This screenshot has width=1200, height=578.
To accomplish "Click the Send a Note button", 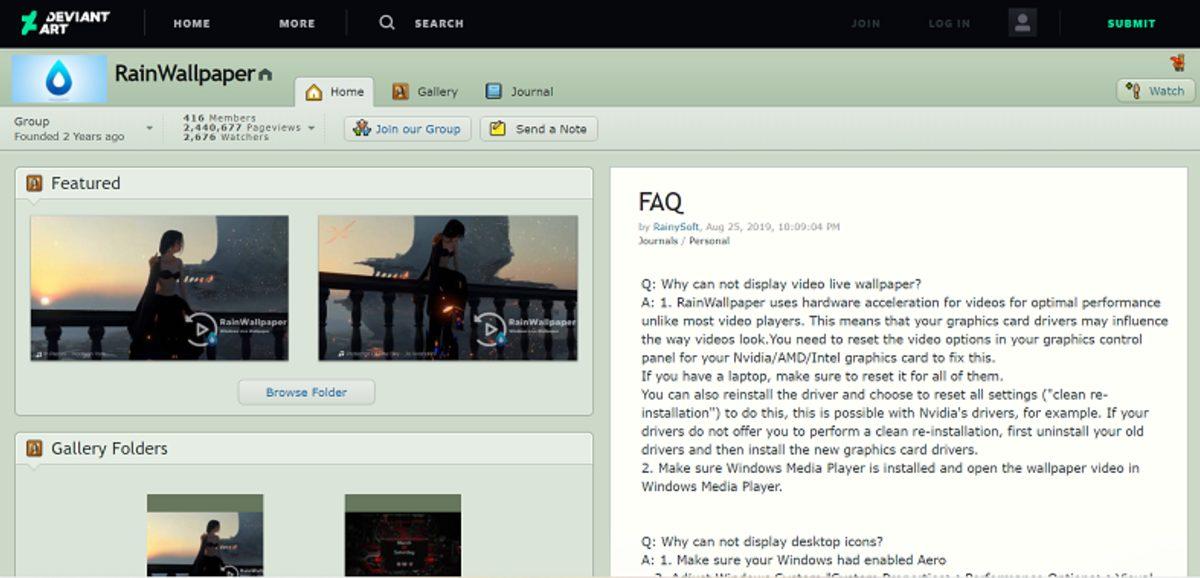I will click(539, 129).
